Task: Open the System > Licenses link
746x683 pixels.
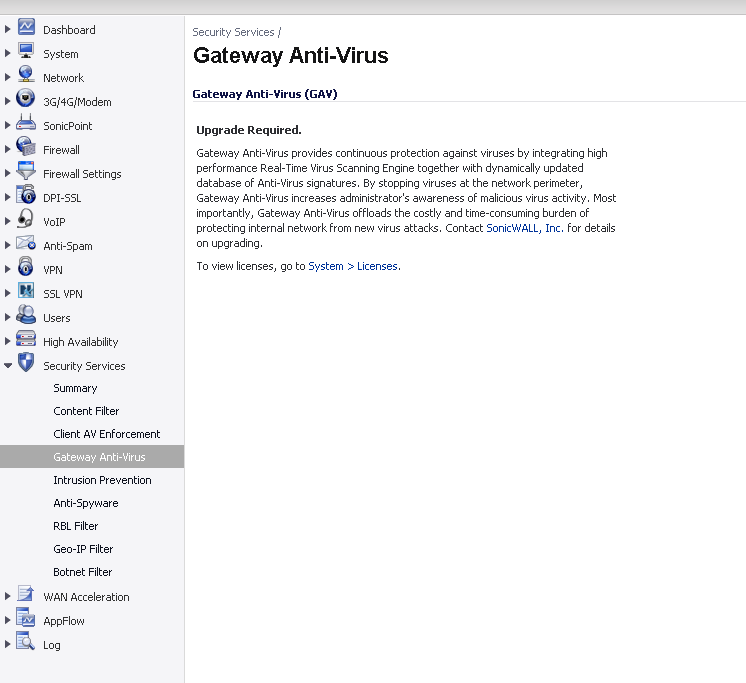Action: coord(354,266)
